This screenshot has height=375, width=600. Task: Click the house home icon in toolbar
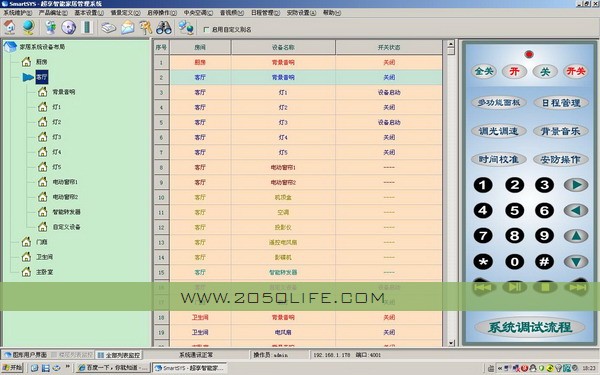click(x=9, y=27)
